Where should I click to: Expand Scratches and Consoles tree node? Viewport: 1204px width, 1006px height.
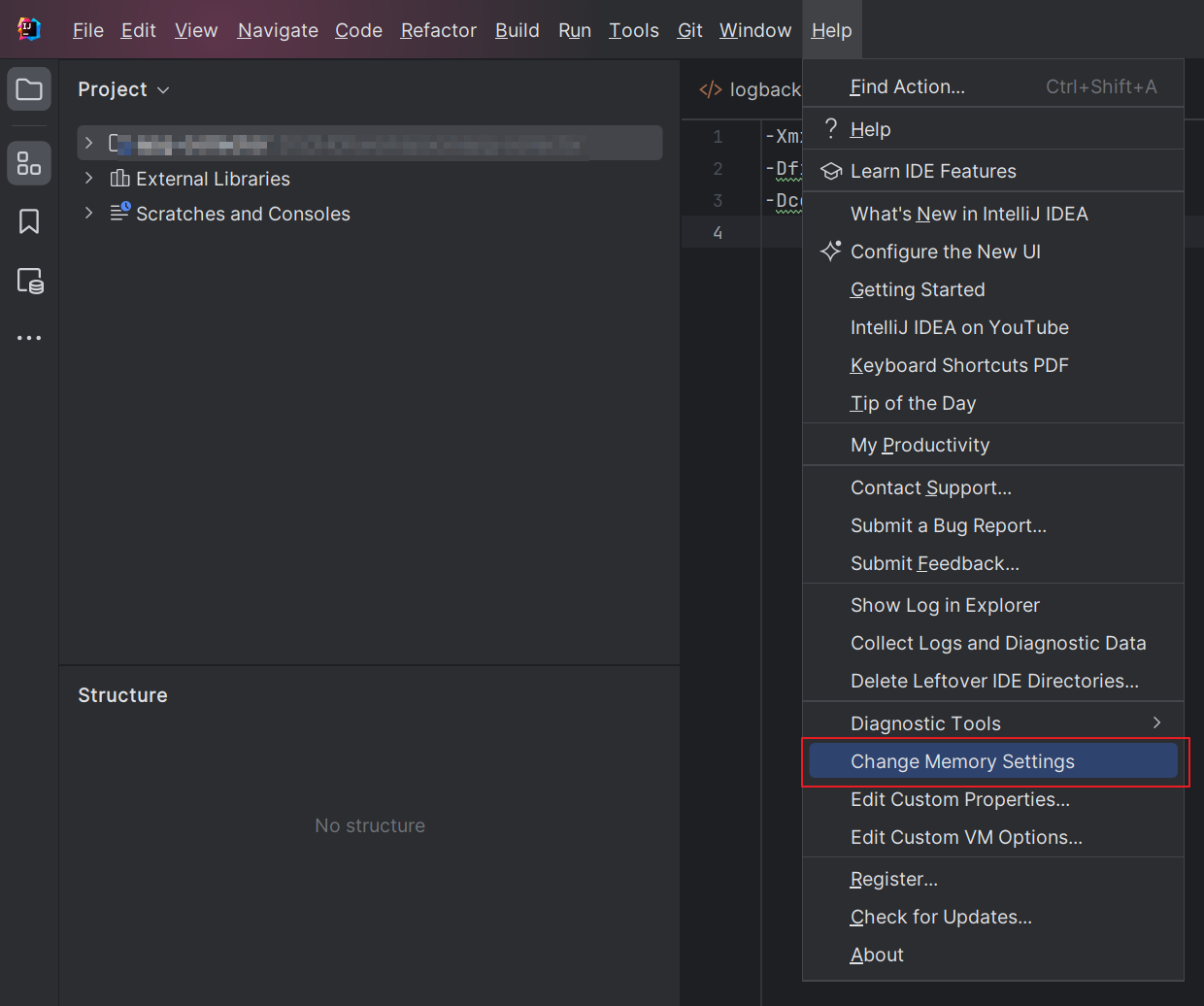pyautogui.click(x=88, y=213)
